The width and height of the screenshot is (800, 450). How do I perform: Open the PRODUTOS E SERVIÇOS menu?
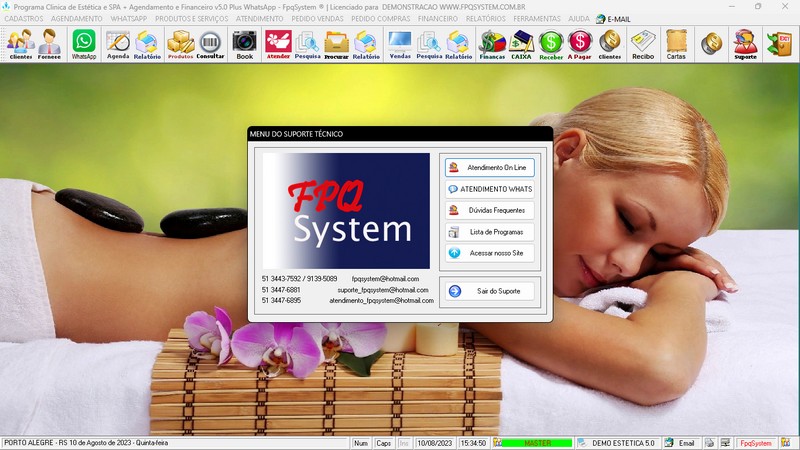(x=192, y=18)
